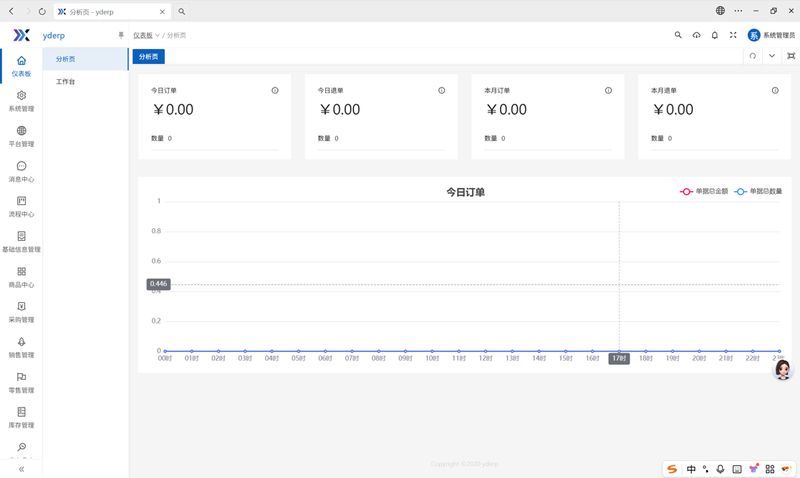Enter fullscreen using the header expand icon
Screen dimensions: 800x478
(733, 35)
